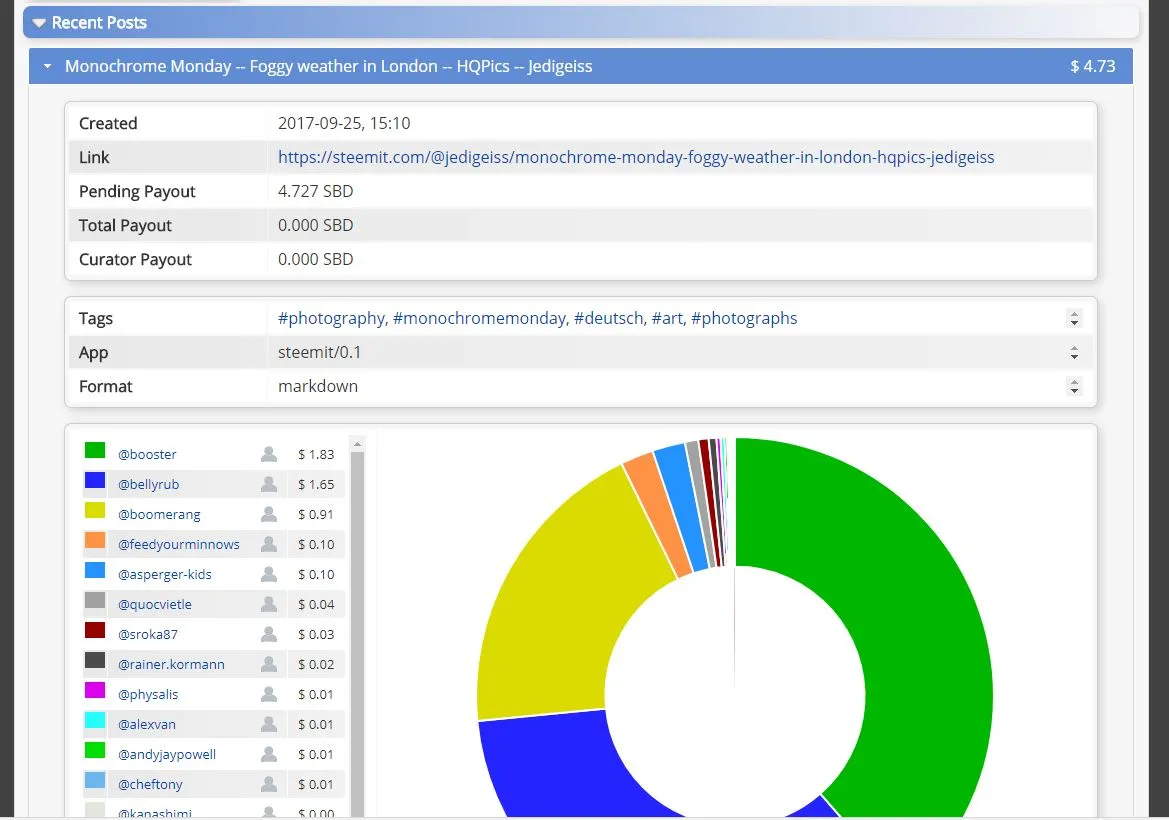1169x820 pixels.
Task: Open @rainer.kormann voter profile link
Action: [171, 664]
